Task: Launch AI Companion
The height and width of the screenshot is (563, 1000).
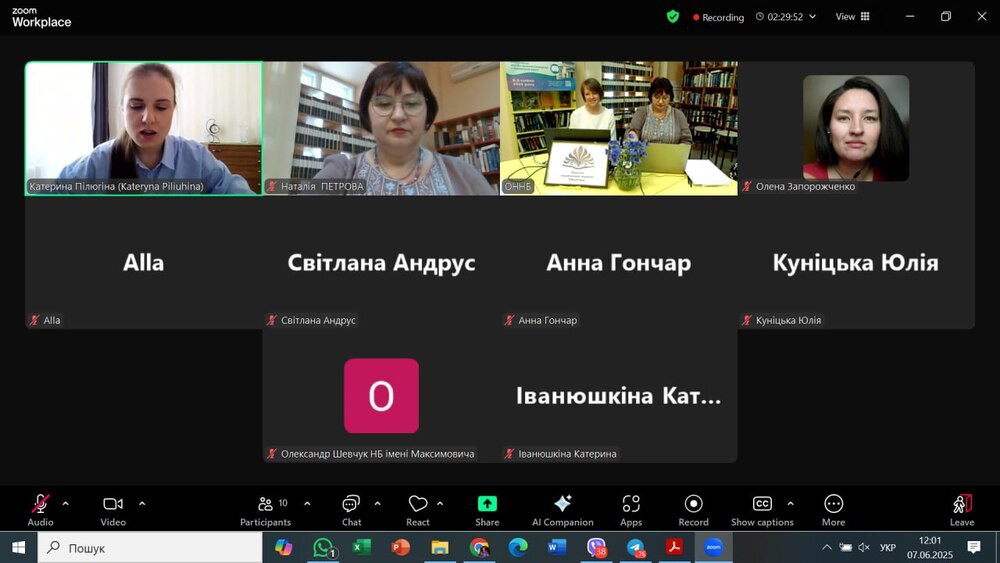Action: (x=562, y=508)
